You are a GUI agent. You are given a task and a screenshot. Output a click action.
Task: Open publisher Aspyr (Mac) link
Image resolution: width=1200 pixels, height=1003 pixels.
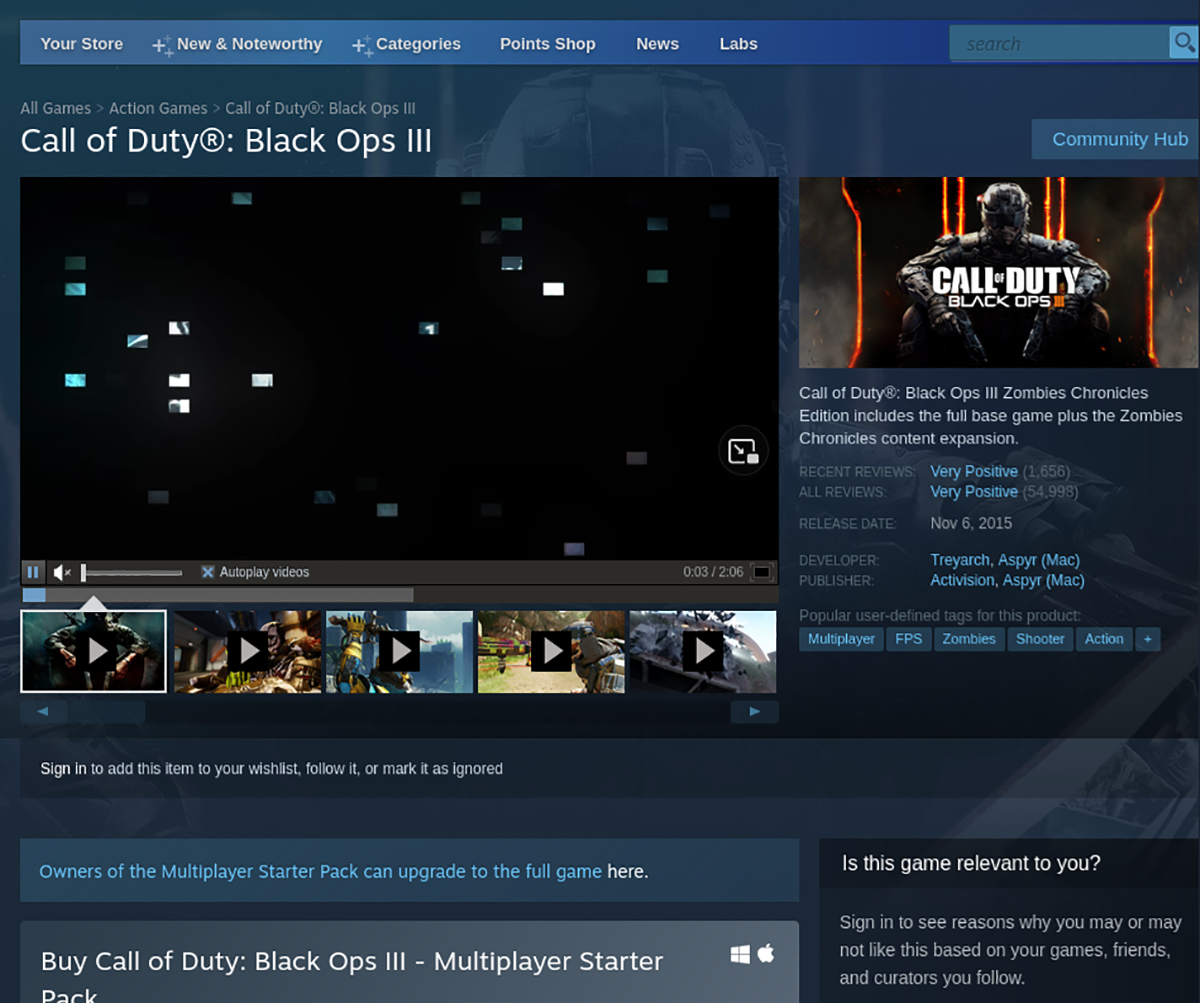tap(1043, 580)
